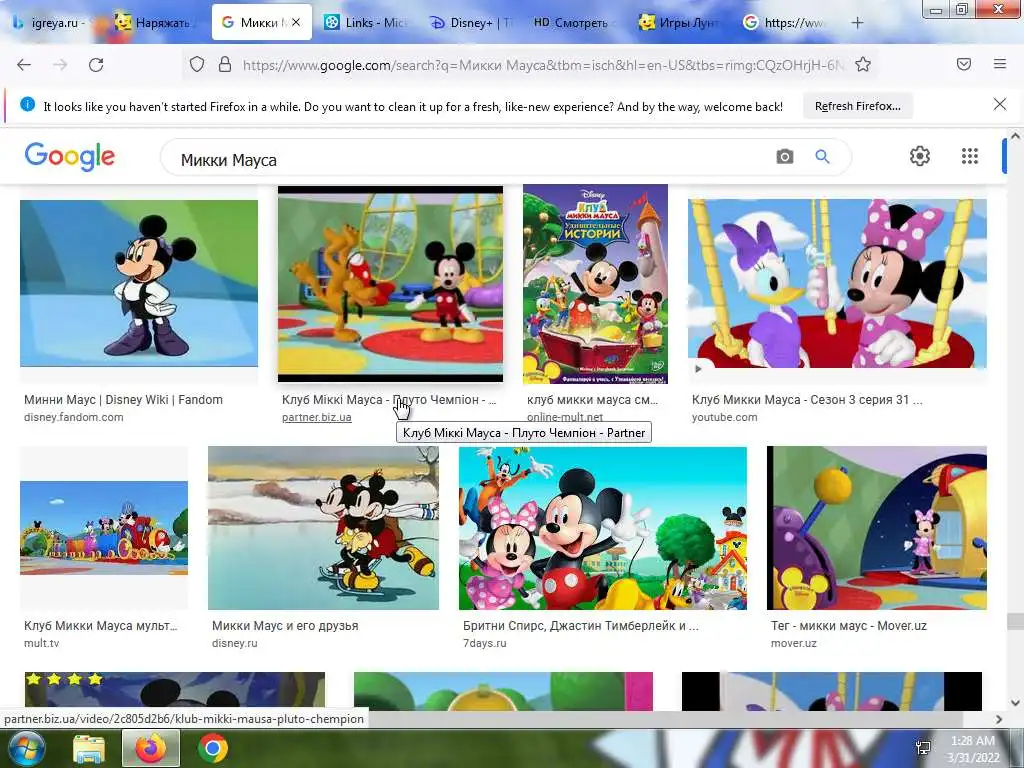
Task: Open Google quick settings gear
Action: pos(920,156)
